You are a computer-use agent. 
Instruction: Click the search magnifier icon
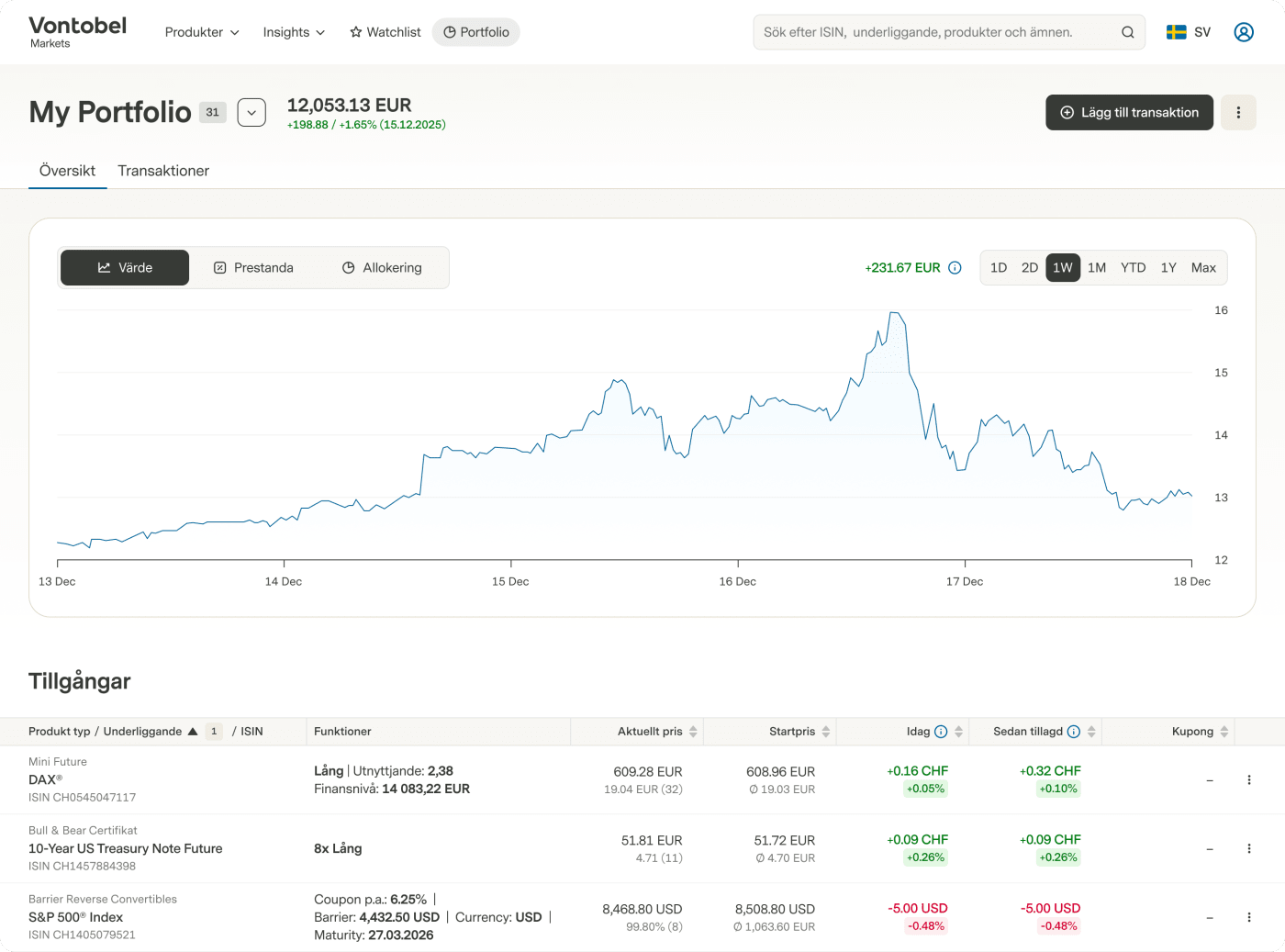(1127, 32)
